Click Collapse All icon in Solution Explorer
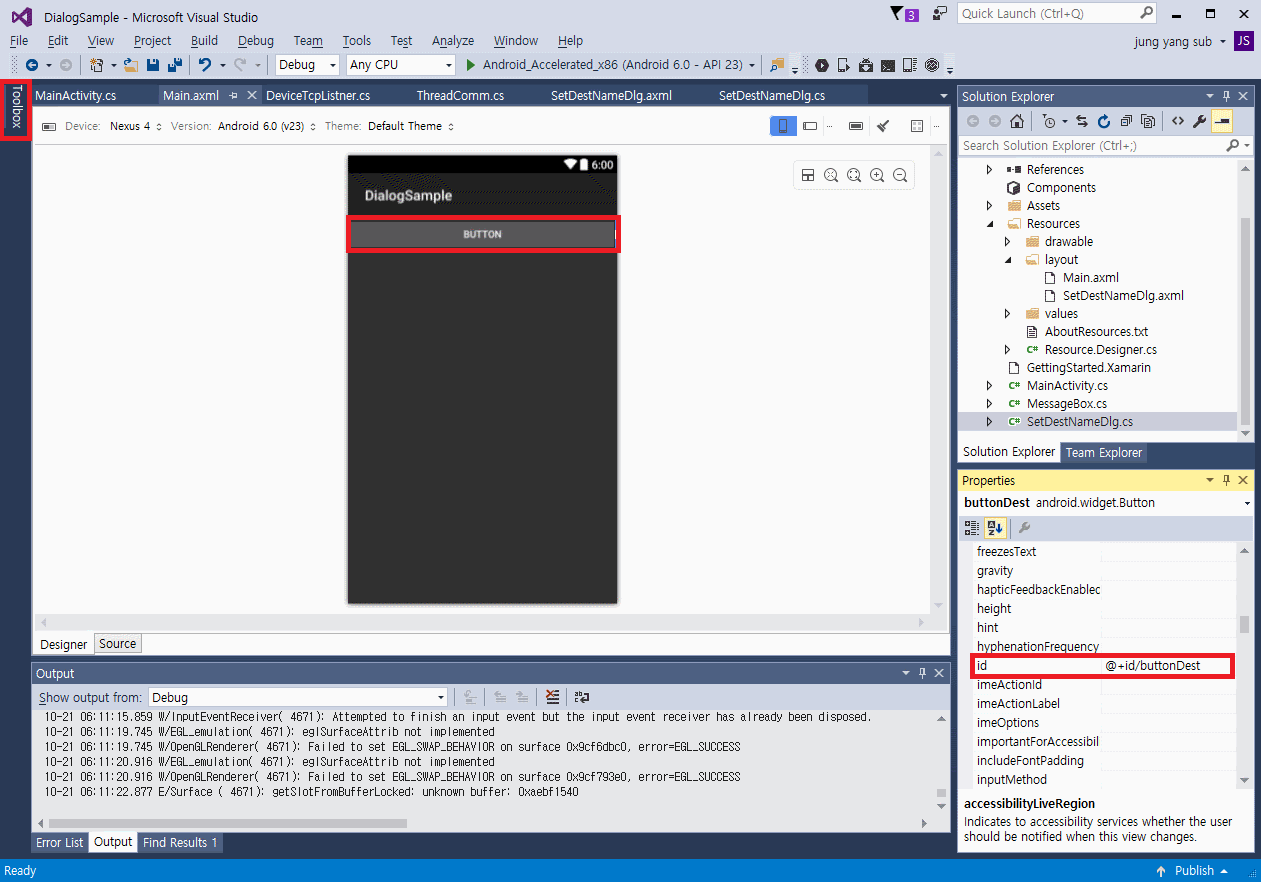This screenshot has height=882, width=1261. coord(1126,121)
